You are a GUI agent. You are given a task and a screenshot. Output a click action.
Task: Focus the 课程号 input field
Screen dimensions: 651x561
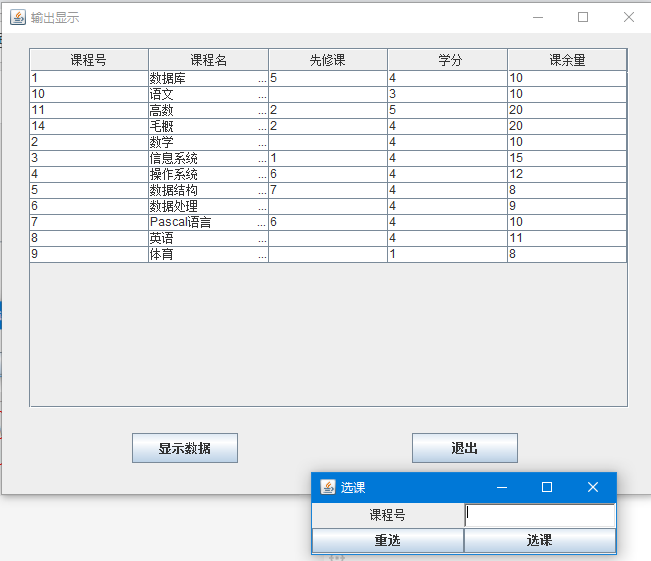tap(540, 515)
